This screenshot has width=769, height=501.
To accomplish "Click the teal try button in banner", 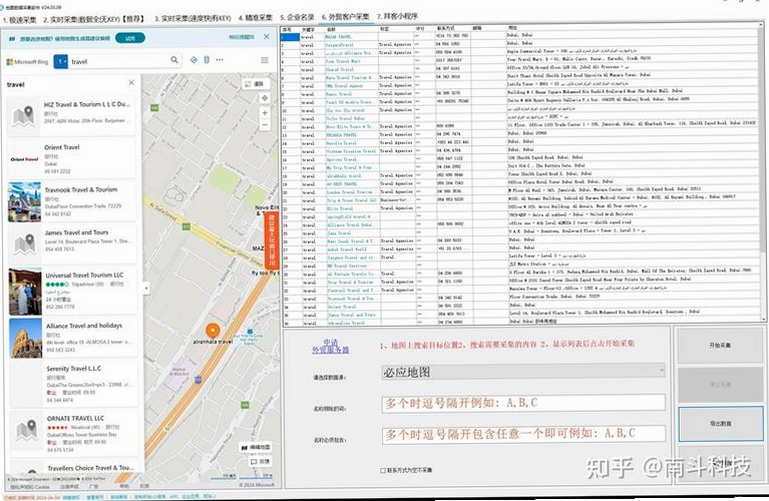I will click(130, 38).
